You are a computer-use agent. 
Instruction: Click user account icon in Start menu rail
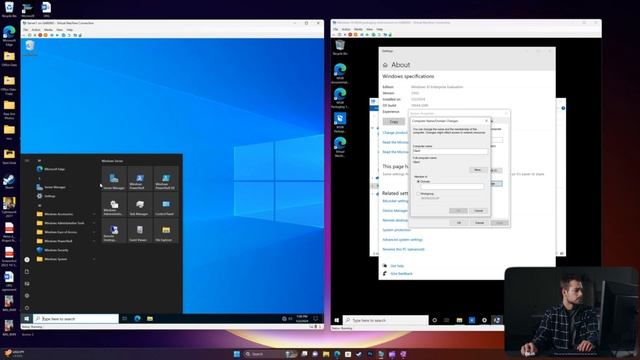(x=27, y=260)
